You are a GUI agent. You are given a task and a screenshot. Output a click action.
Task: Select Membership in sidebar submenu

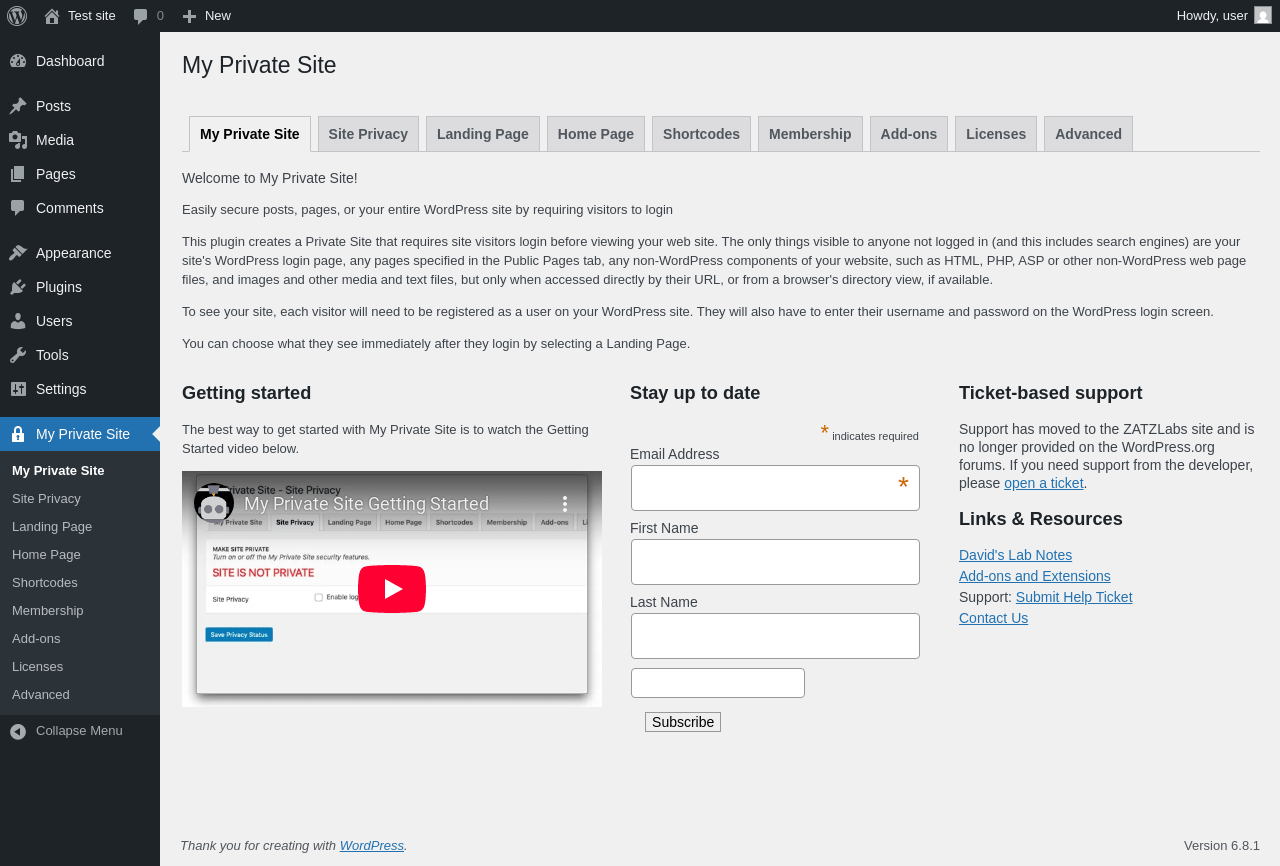pos(48,610)
